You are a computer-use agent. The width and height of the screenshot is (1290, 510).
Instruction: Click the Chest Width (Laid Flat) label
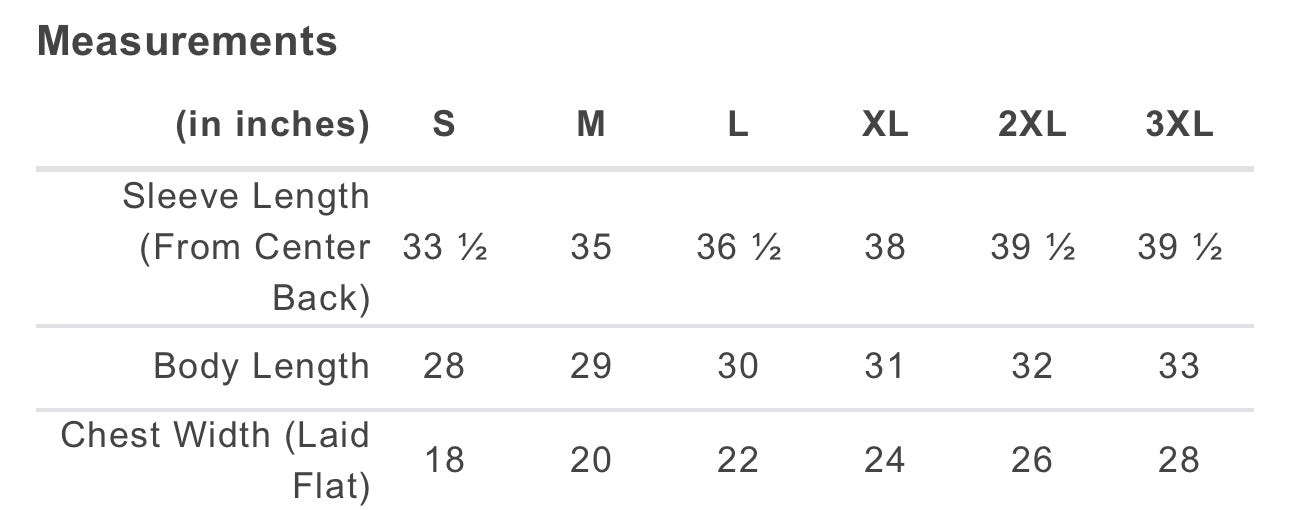pyautogui.click(x=215, y=460)
